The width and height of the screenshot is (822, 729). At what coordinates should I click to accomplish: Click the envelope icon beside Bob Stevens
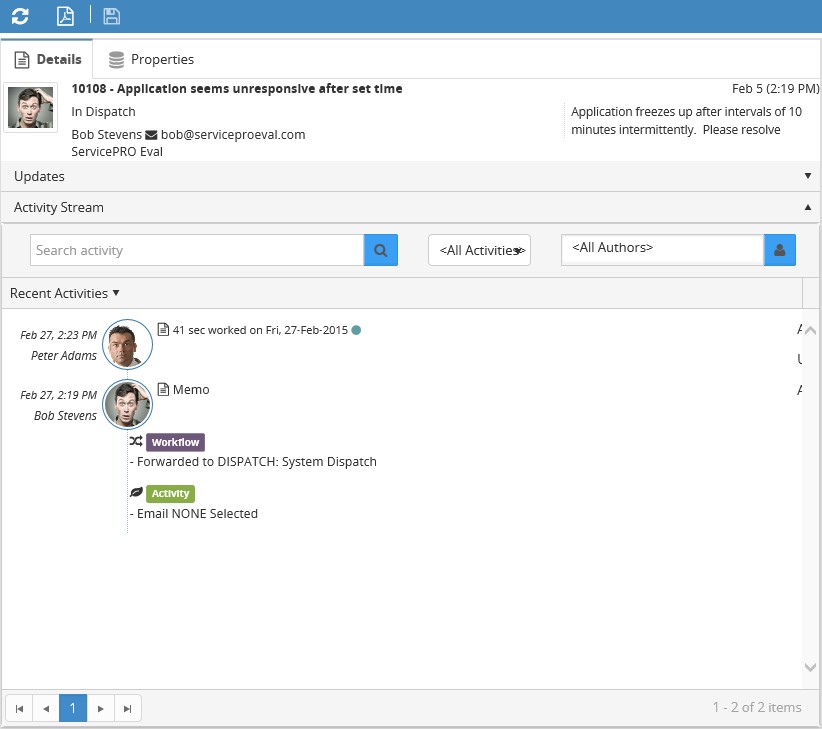152,135
